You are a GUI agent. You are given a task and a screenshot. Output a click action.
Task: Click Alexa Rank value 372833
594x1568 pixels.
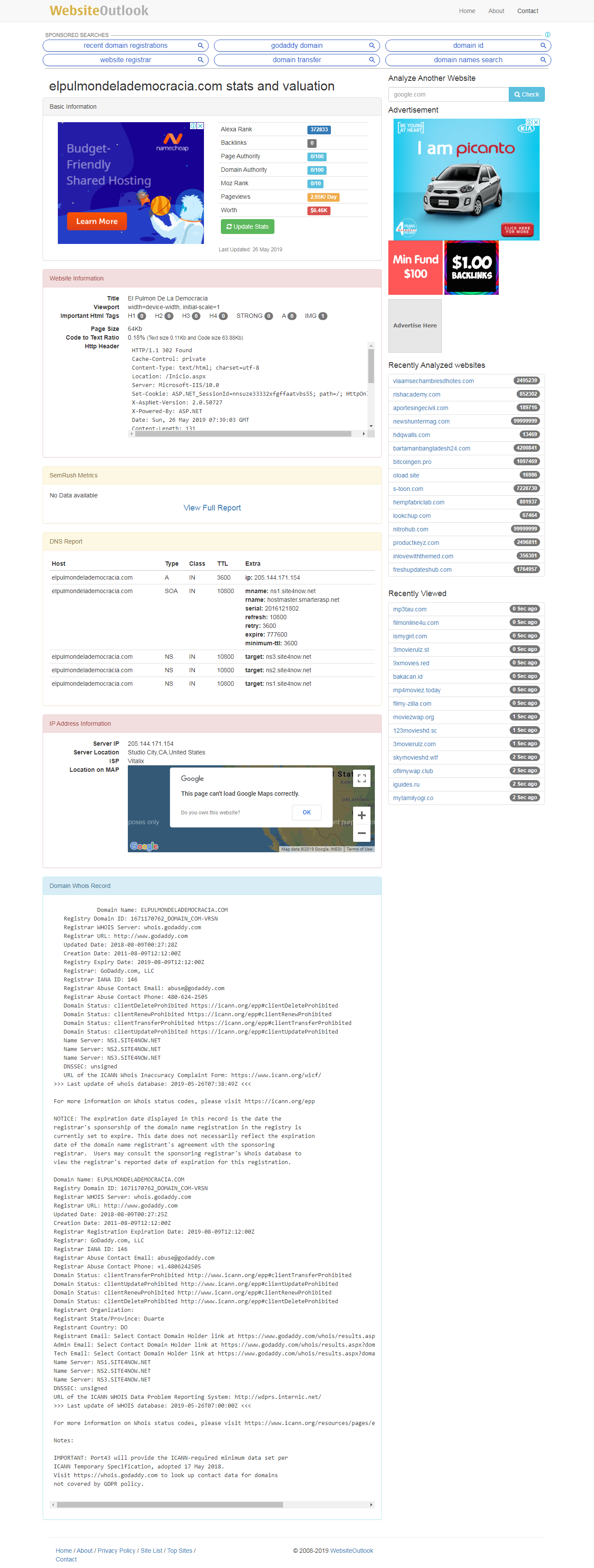(x=319, y=130)
